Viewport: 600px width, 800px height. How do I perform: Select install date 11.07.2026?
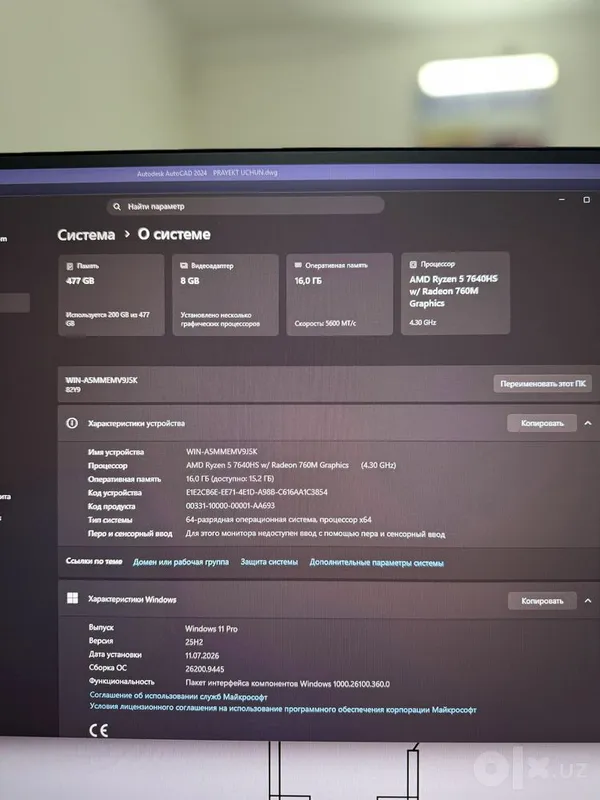(x=202, y=656)
